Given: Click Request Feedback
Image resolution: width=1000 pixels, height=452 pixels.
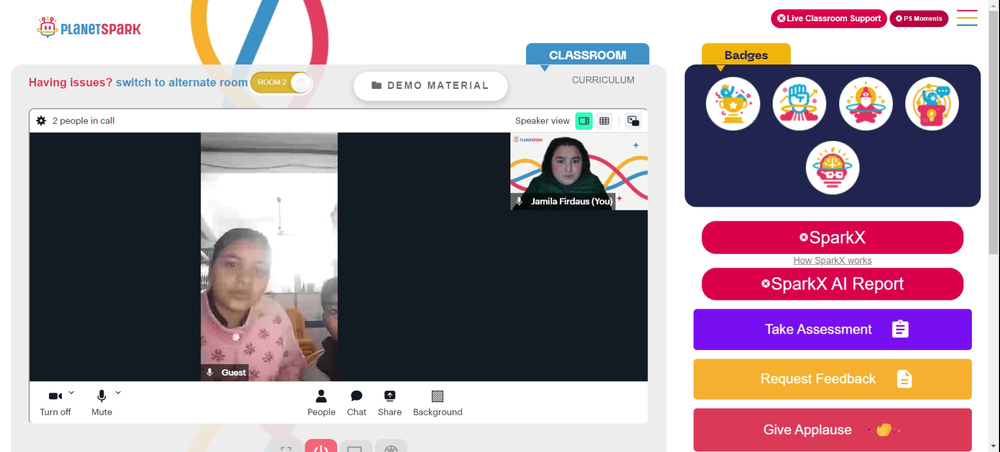Looking at the screenshot, I should click(832, 379).
